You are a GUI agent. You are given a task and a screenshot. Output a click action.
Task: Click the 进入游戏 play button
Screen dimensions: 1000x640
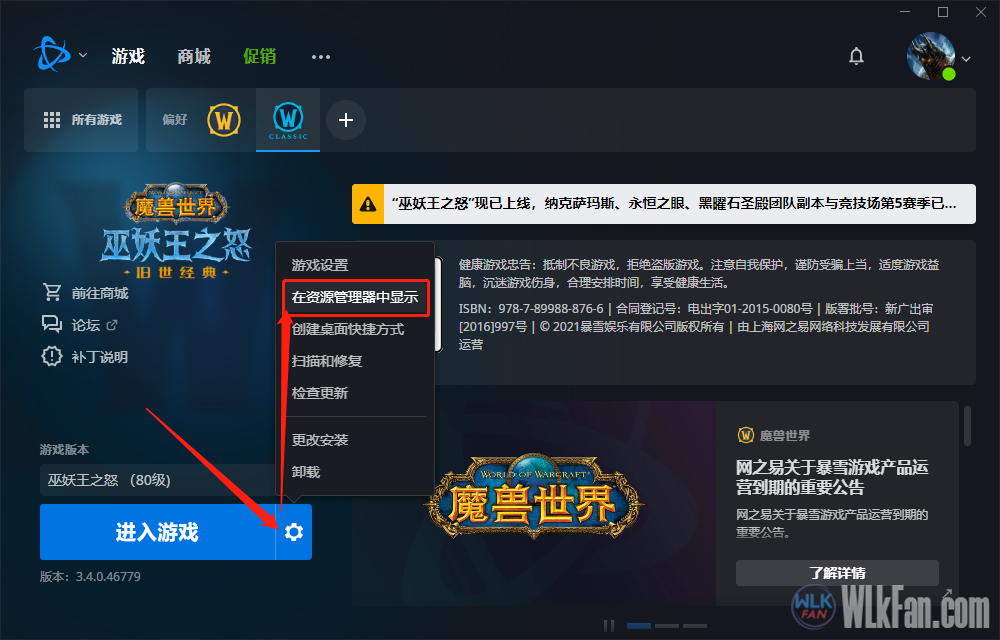coord(158,532)
